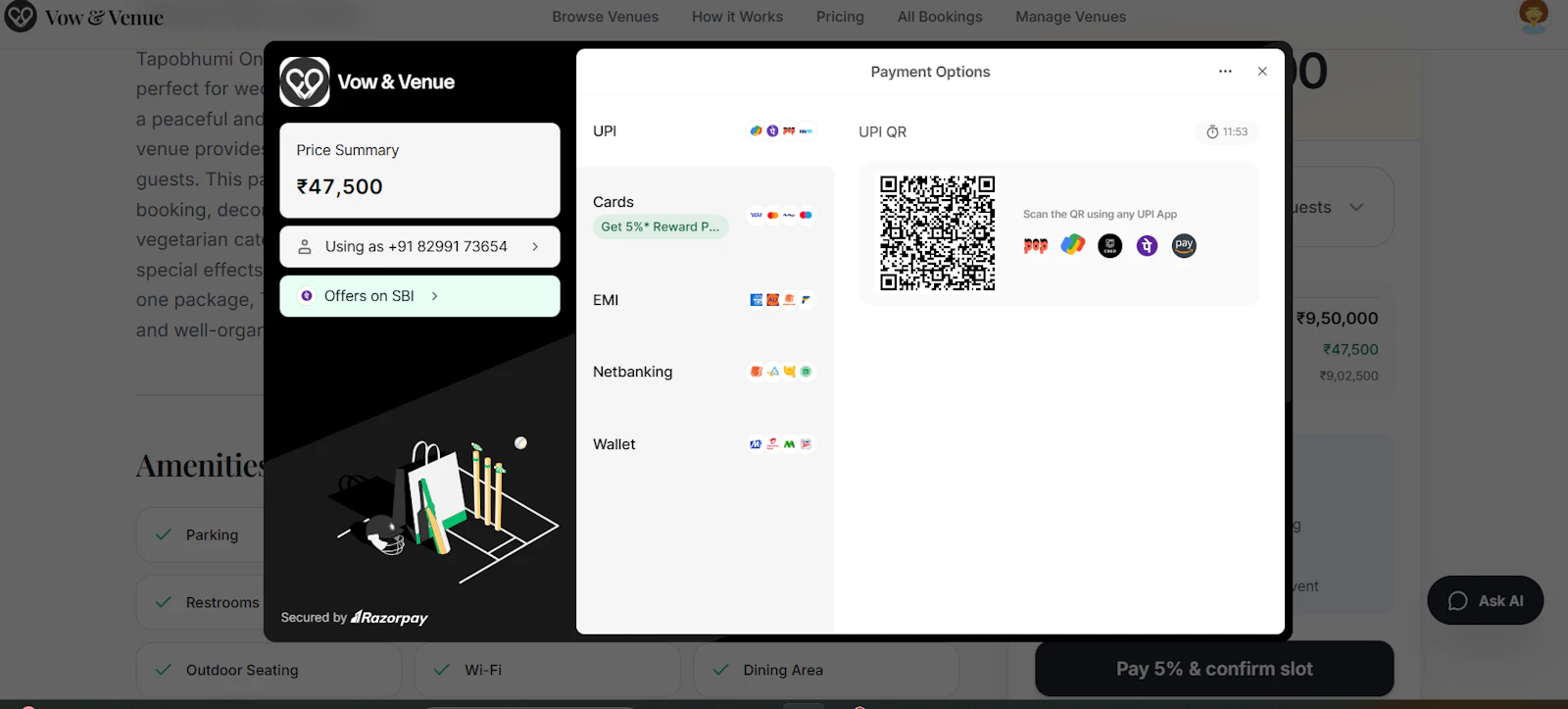The width and height of the screenshot is (1568, 709).
Task: Click the CRED app icon
Action: (1110, 245)
